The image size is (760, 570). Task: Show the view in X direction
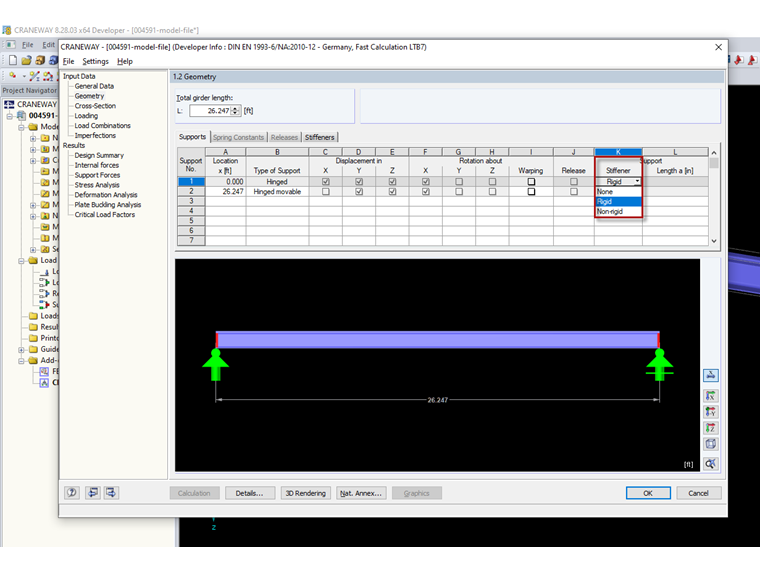tap(711, 396)
